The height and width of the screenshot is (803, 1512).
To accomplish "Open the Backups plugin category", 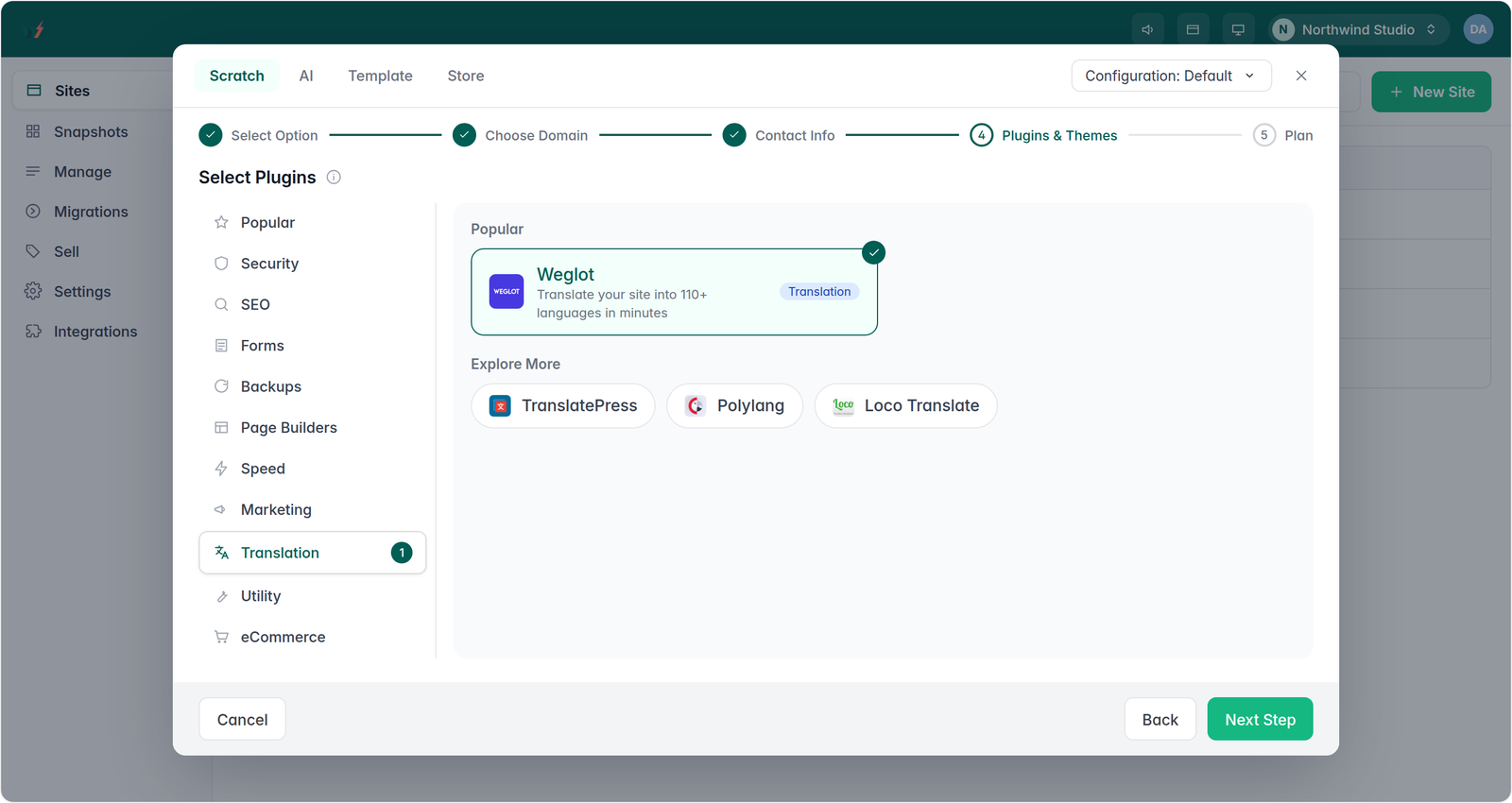I will [x=312, y=386].
